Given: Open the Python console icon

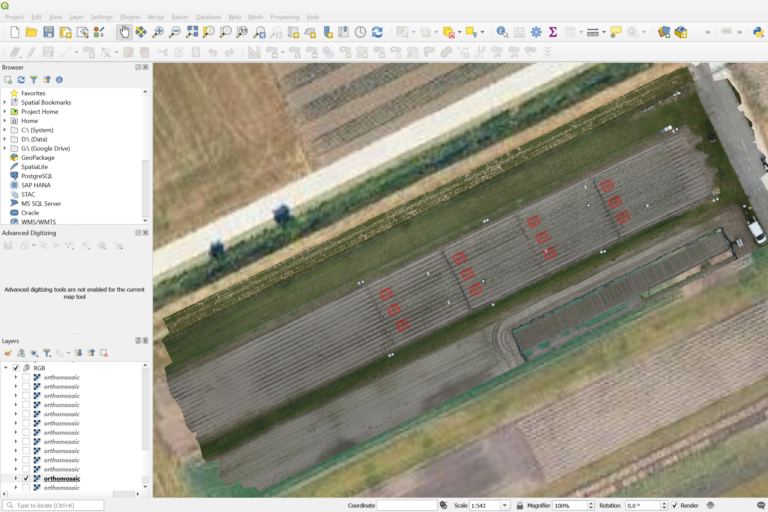Looking at the screenshot, I should [758, 32].
